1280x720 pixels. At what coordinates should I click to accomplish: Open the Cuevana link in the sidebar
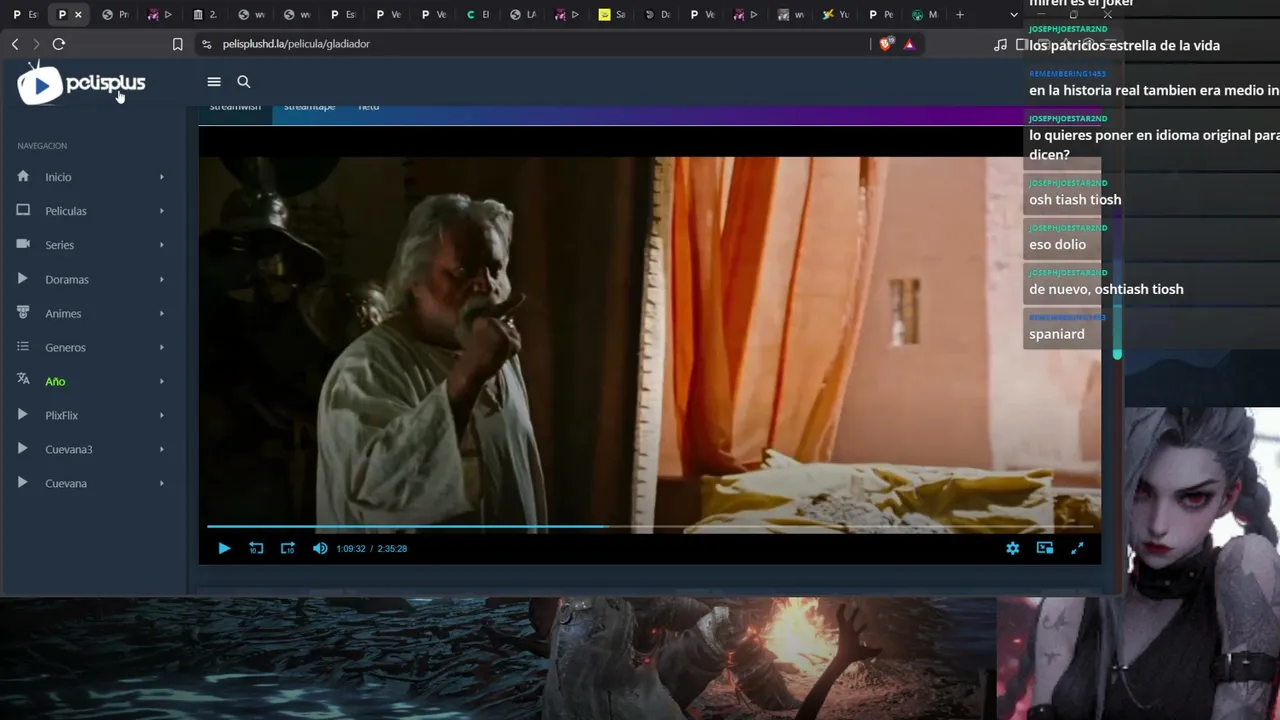tap(66, 483)
